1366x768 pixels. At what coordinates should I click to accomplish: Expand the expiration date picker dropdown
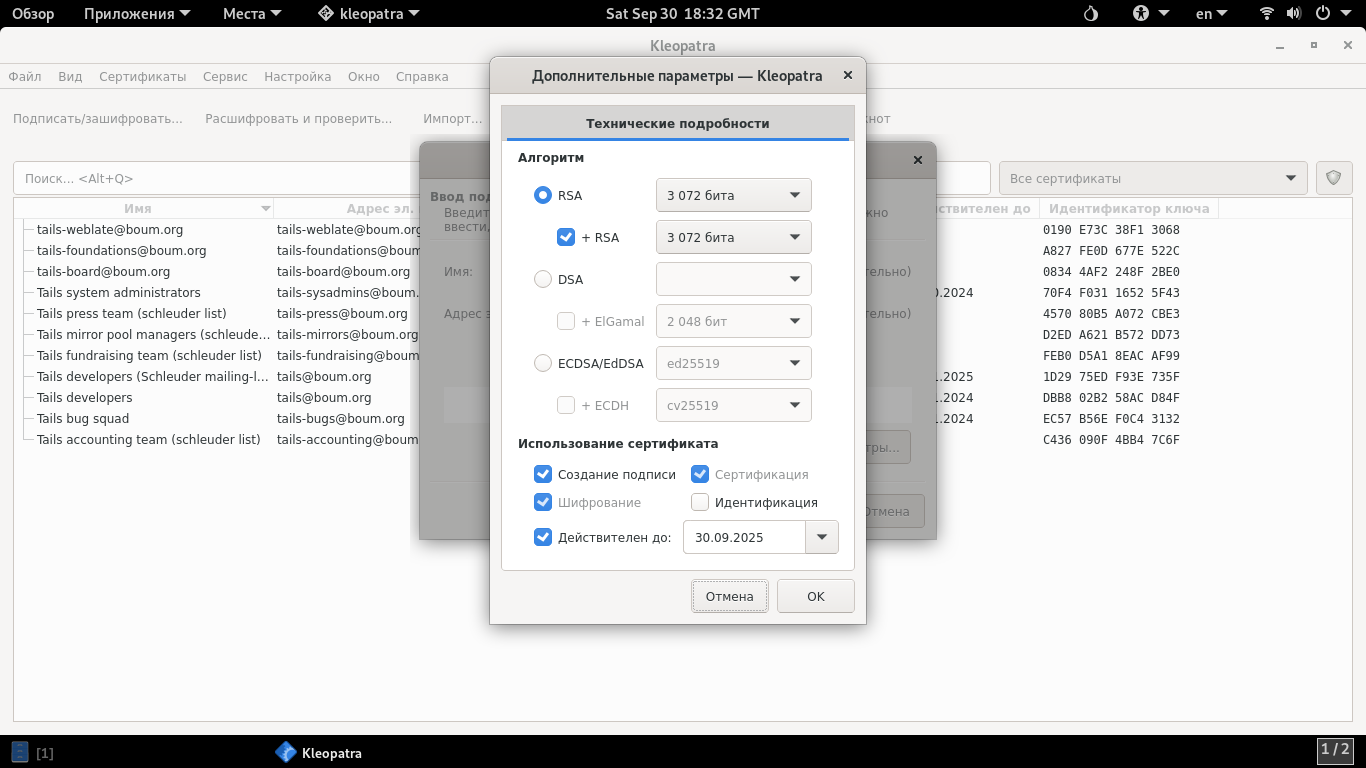pos(822,537)
